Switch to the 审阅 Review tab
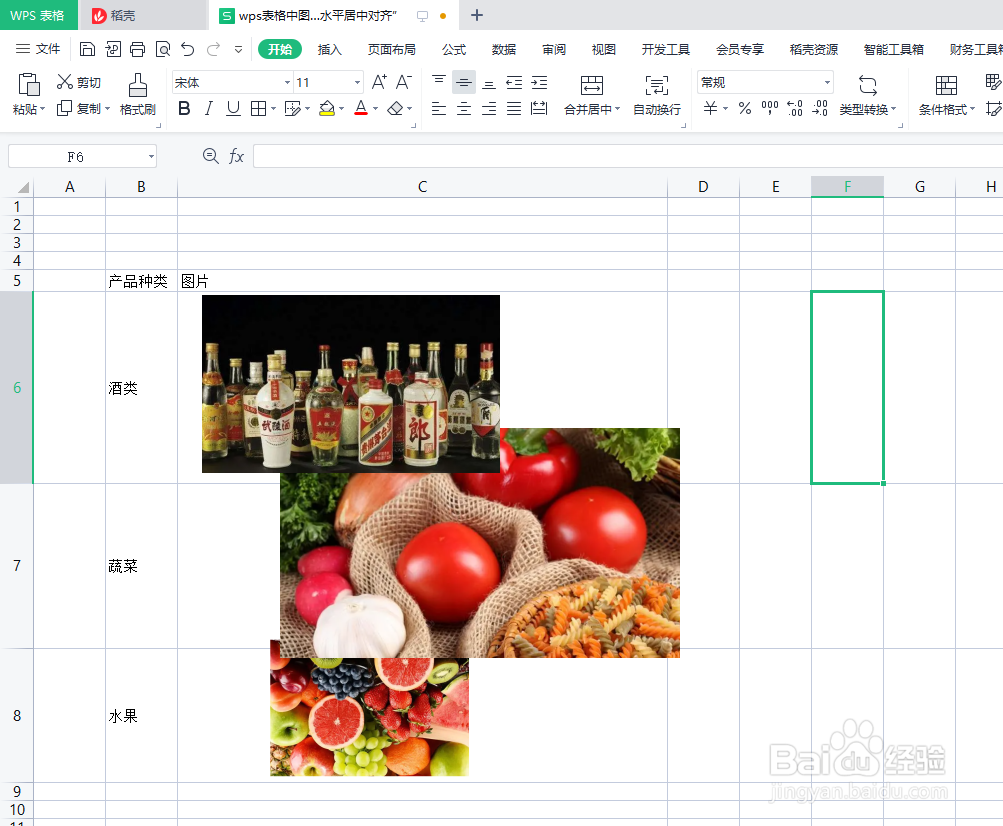 (x=553, y=49)
